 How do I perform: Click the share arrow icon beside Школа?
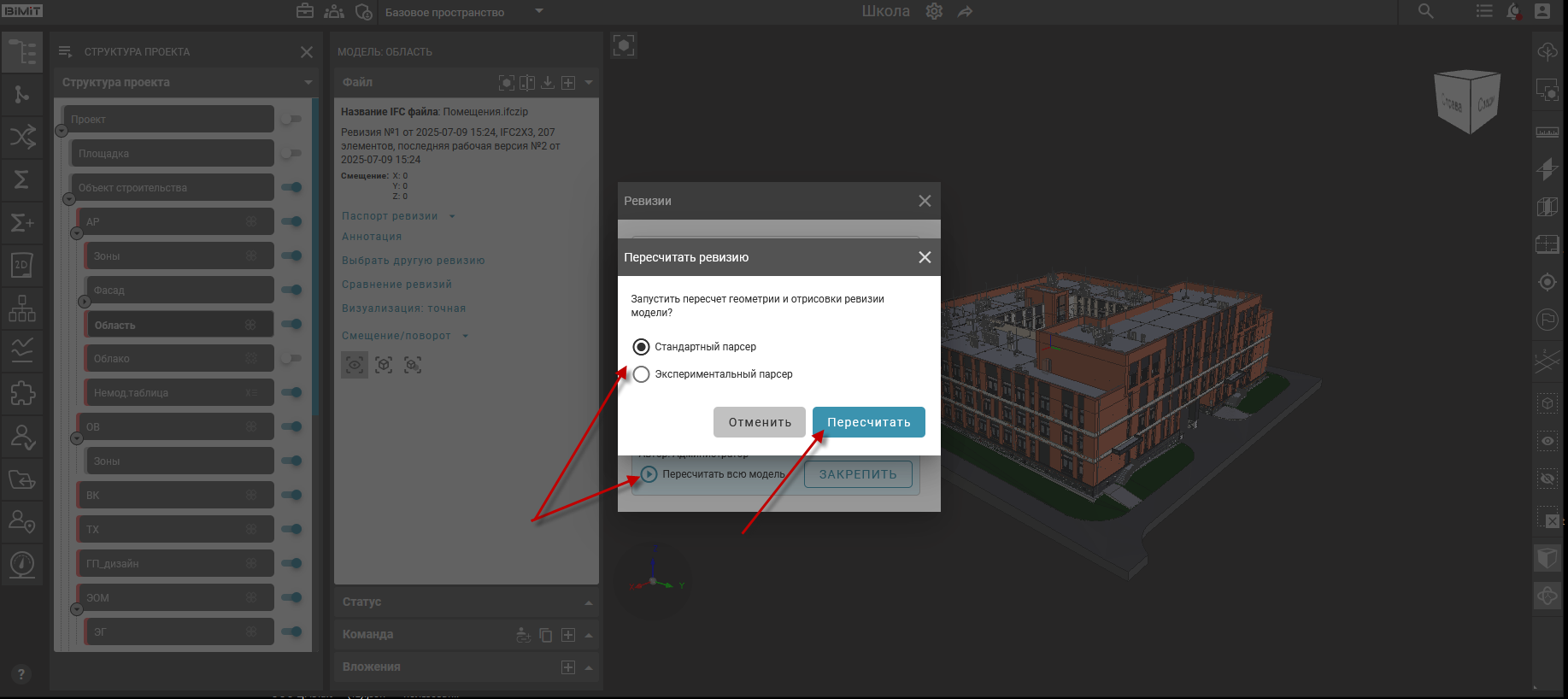coord(965,11)
